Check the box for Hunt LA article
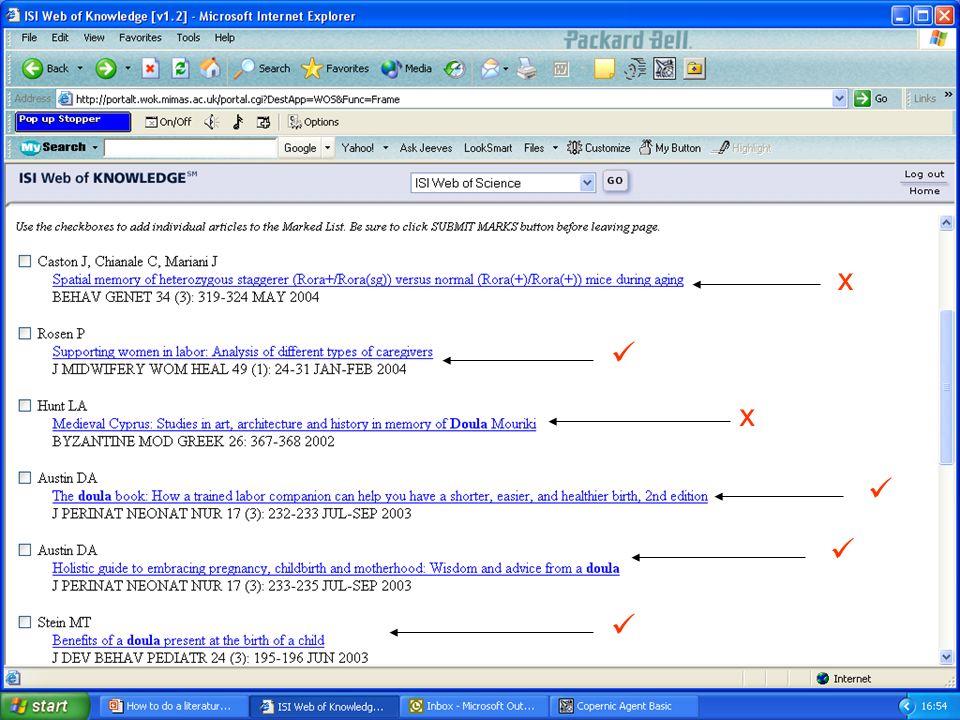This screenshot has height=720, width=960. [24, 406]
